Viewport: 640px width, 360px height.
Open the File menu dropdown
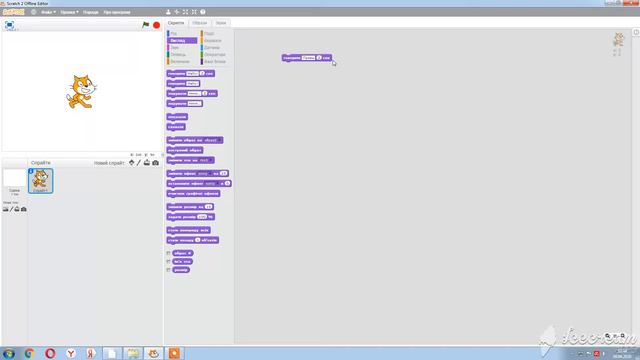pos(48,12)
